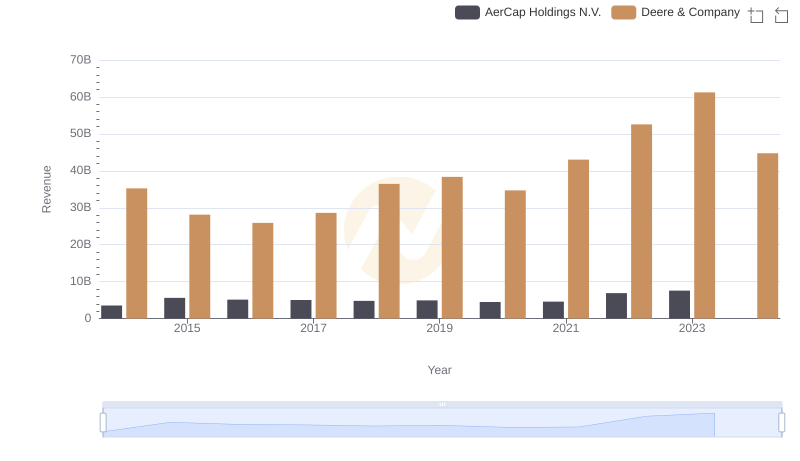The image size is (800, 461).
Task: Click the first Deere & Company bar before 2015
Action: [137, 253]
